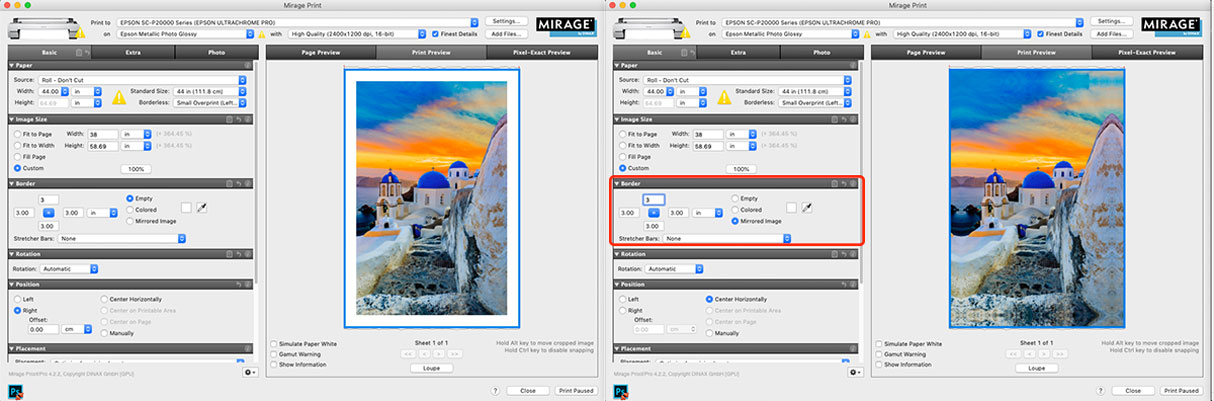This screenshot has width=1214, height=401.
Task: Open gear settings menu in right window
Action: 855,371
